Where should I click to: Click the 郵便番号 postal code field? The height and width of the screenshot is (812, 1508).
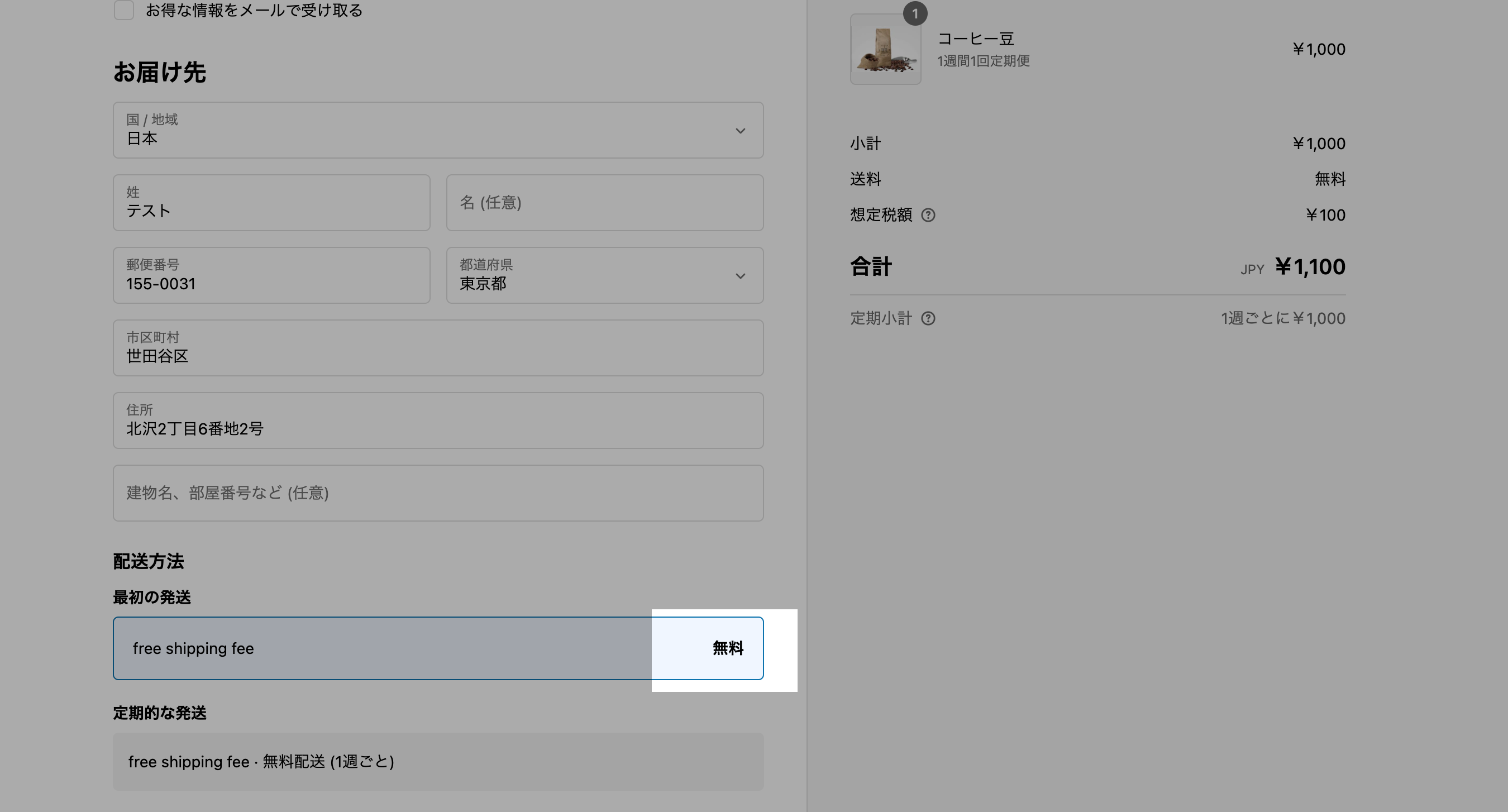pyautogui.click(x=271, y=275)
